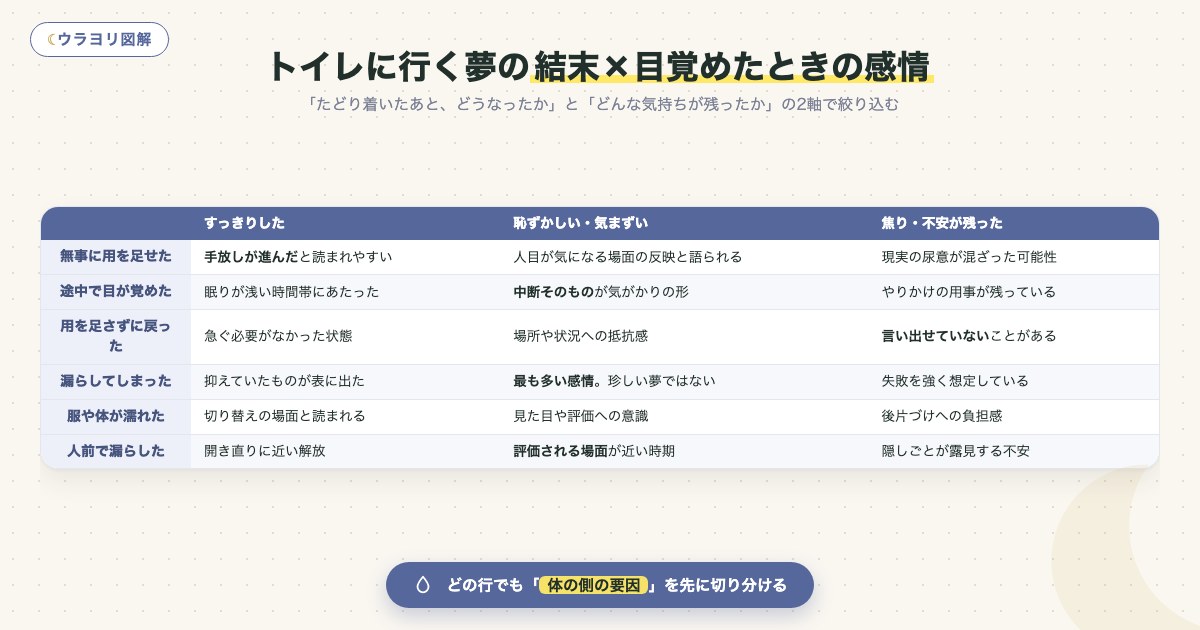Click the crescent moon icon in the badge
Screen dimensions: 1200x630
[51, 40]
